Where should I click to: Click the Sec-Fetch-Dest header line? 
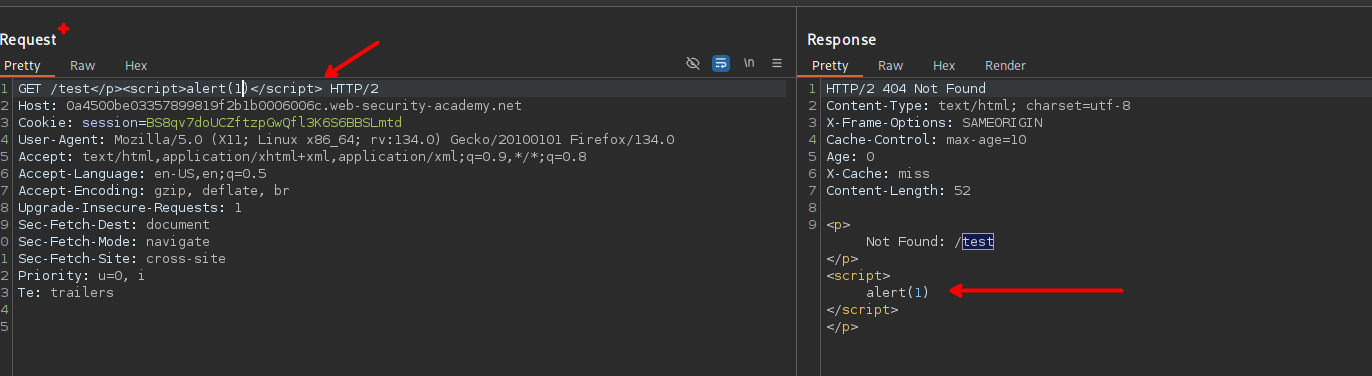coord(114,225)
